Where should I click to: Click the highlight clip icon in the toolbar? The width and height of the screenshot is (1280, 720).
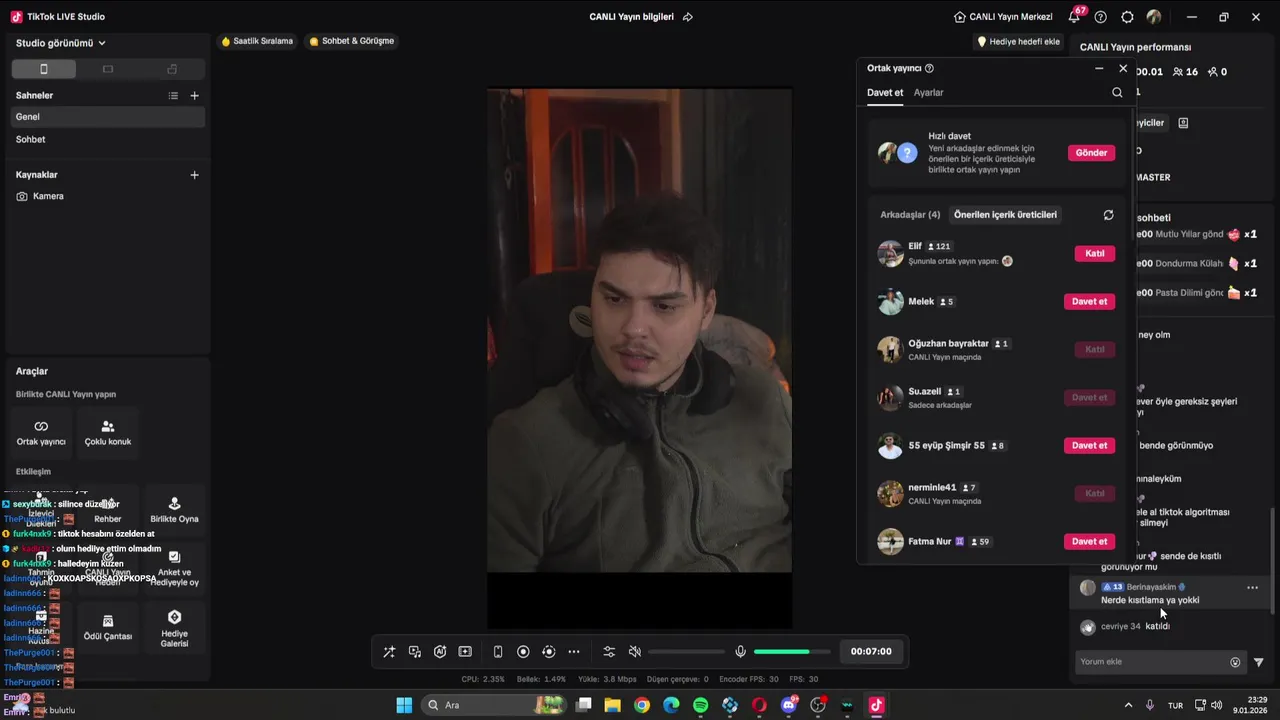(465, 652)
